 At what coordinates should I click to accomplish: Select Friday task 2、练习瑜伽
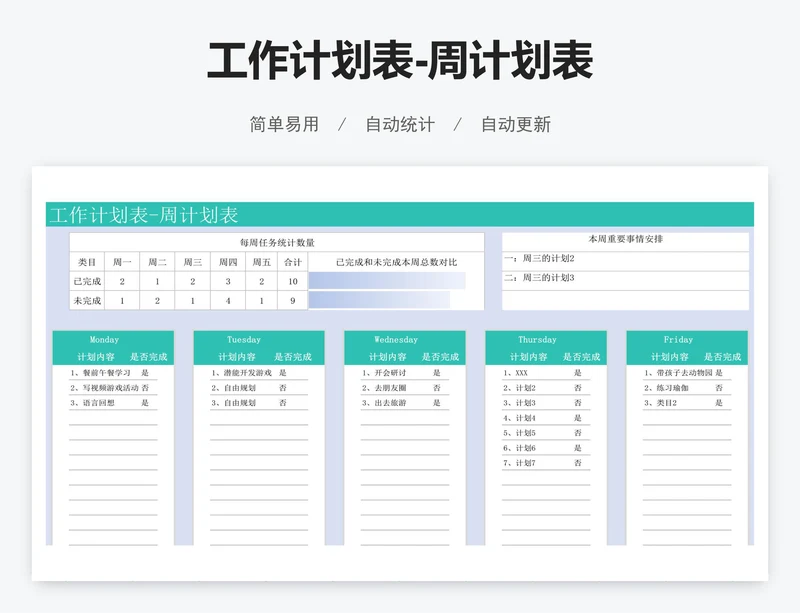666,388
